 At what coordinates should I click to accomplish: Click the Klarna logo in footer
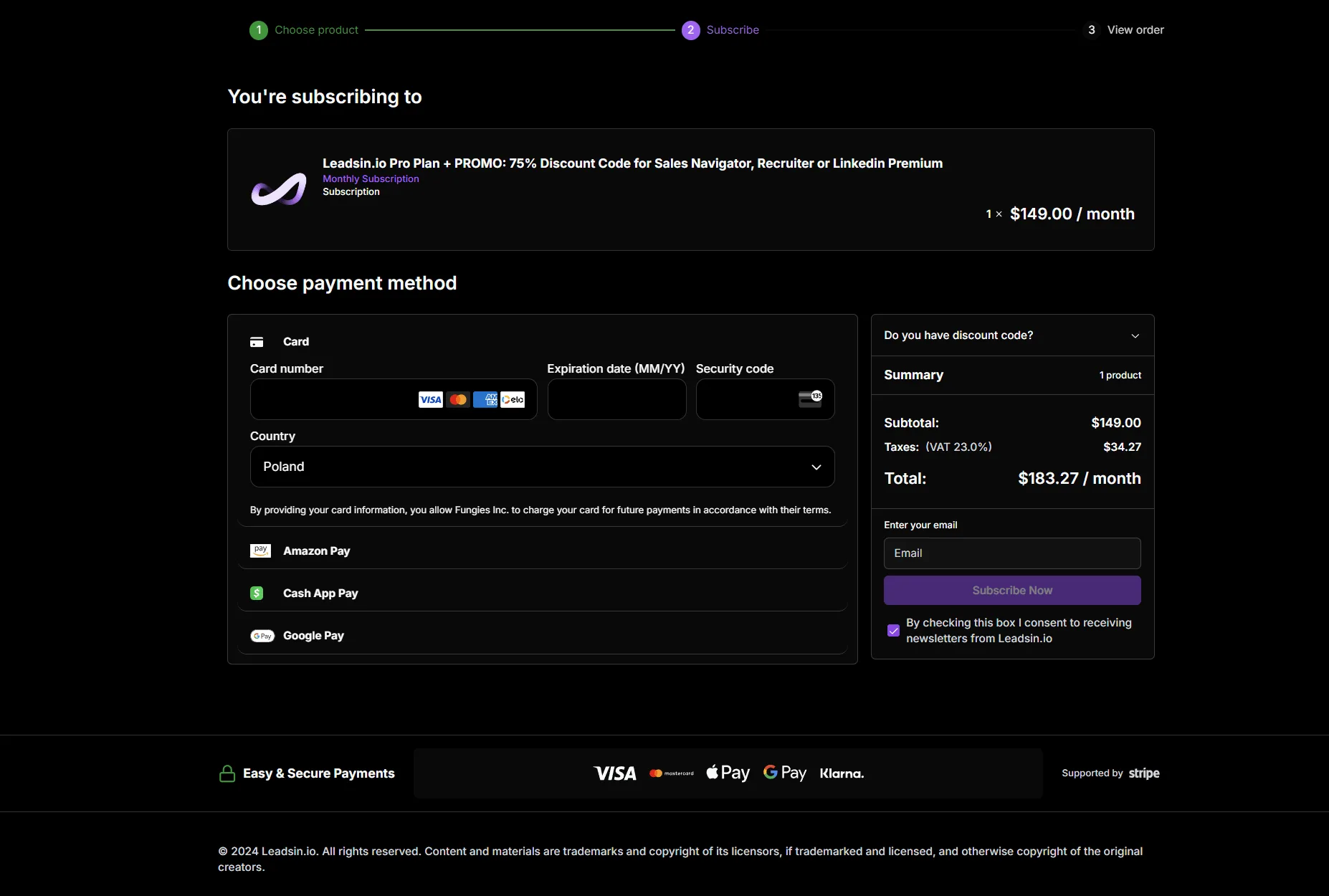tap(842, 773)
